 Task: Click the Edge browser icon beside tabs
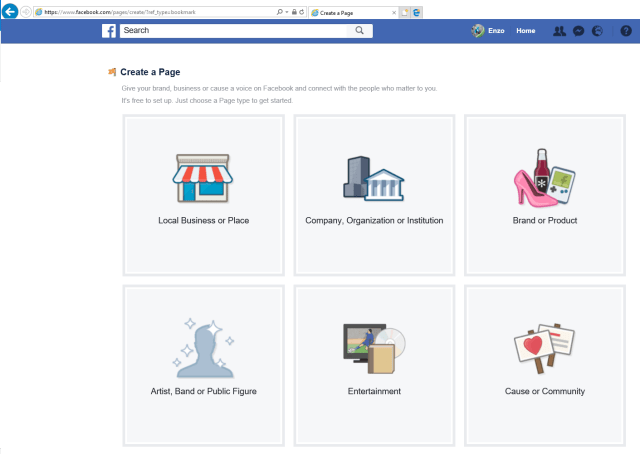[416, 13]
